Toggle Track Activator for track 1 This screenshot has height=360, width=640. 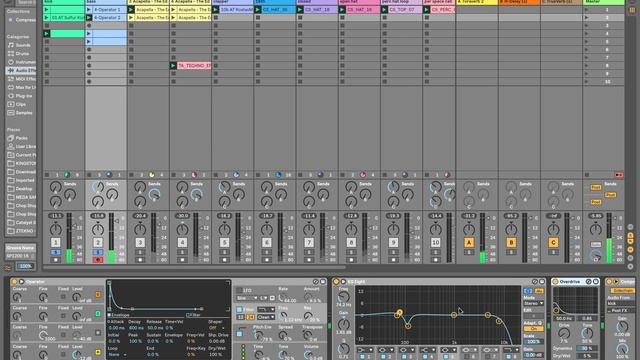coord(56,242)
